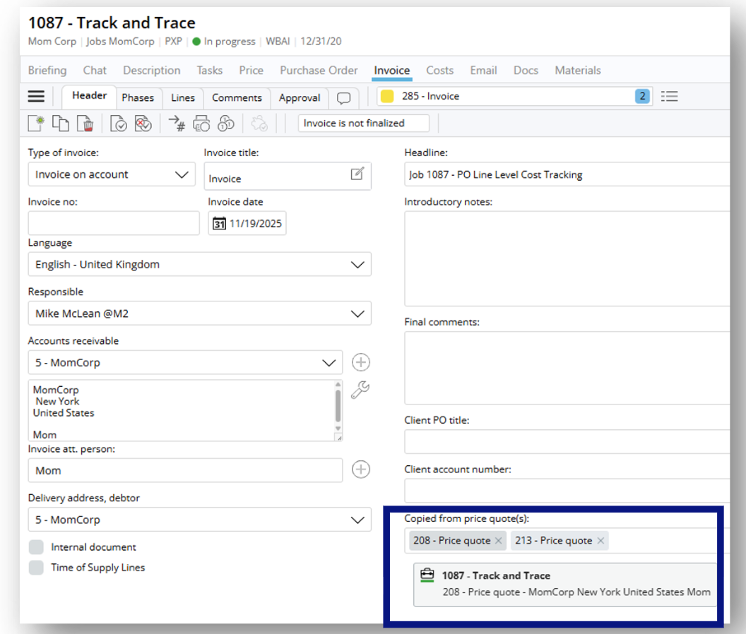Open the hamburger menu icon
This screenshot has height=634, width=746.
[36, 97]
